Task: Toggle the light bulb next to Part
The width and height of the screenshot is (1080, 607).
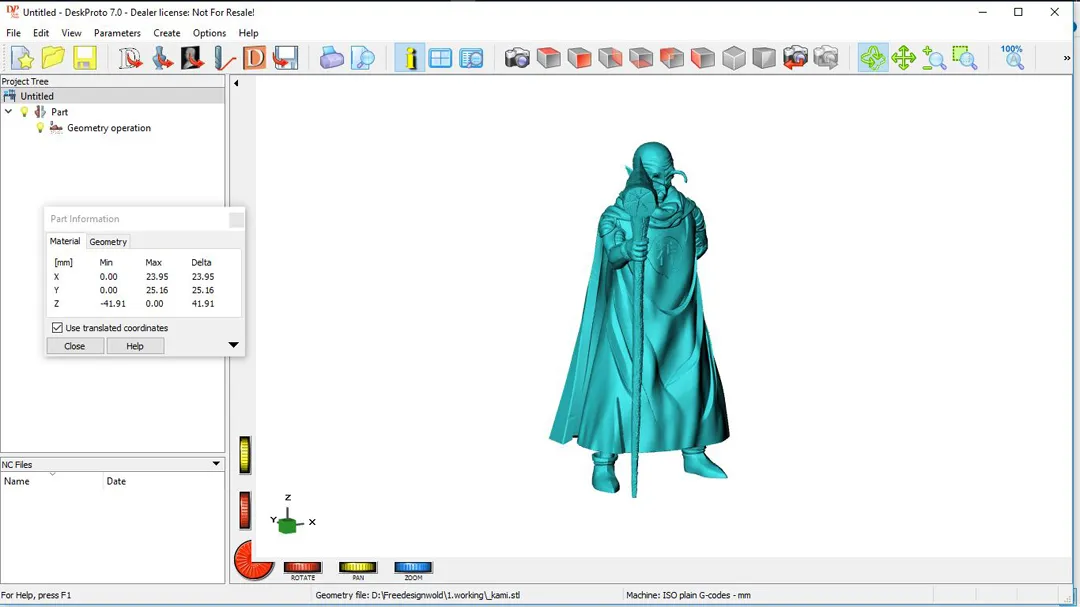Action: (x=25, y=112)
